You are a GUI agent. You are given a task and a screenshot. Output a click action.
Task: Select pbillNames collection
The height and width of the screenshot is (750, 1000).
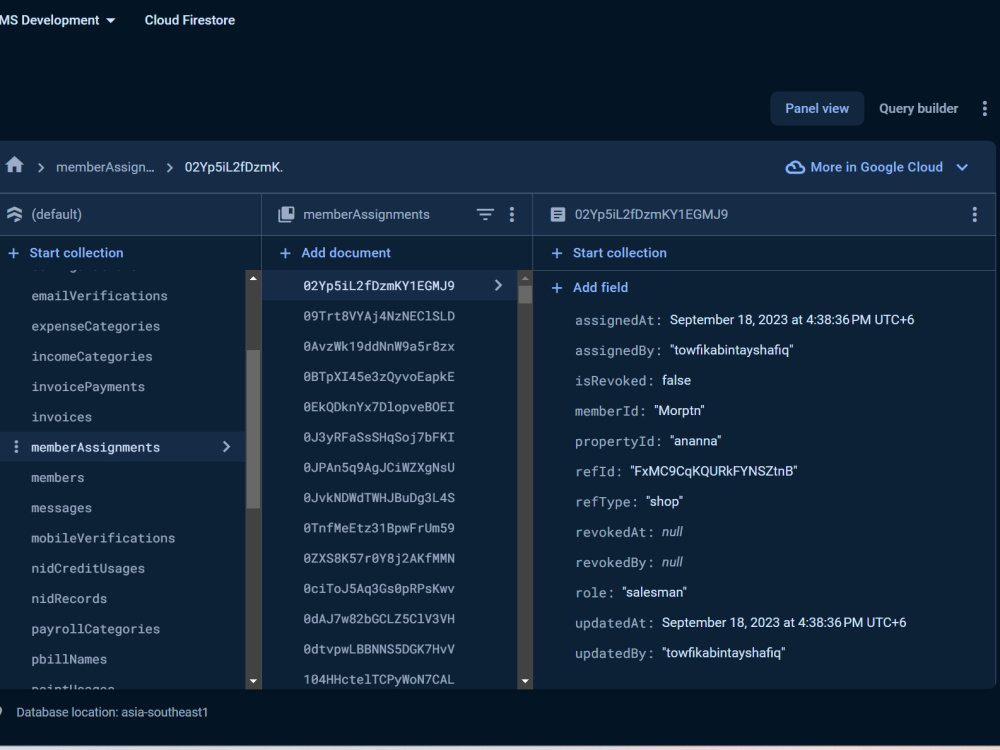point(69,659)
